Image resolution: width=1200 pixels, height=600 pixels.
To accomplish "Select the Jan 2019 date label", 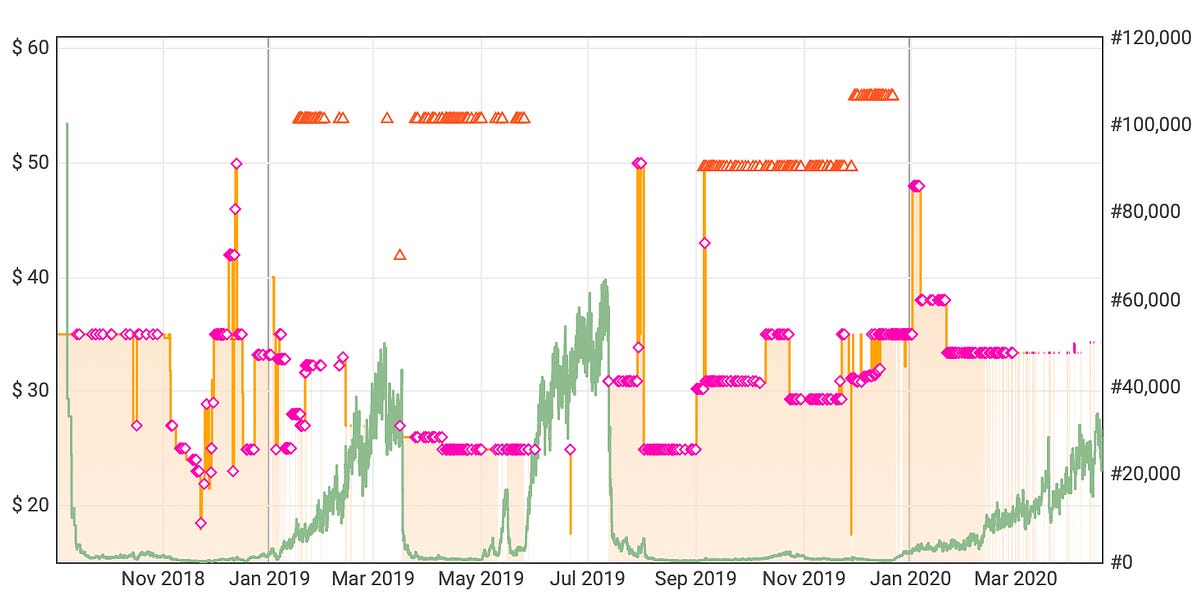I will click(268, 578).
